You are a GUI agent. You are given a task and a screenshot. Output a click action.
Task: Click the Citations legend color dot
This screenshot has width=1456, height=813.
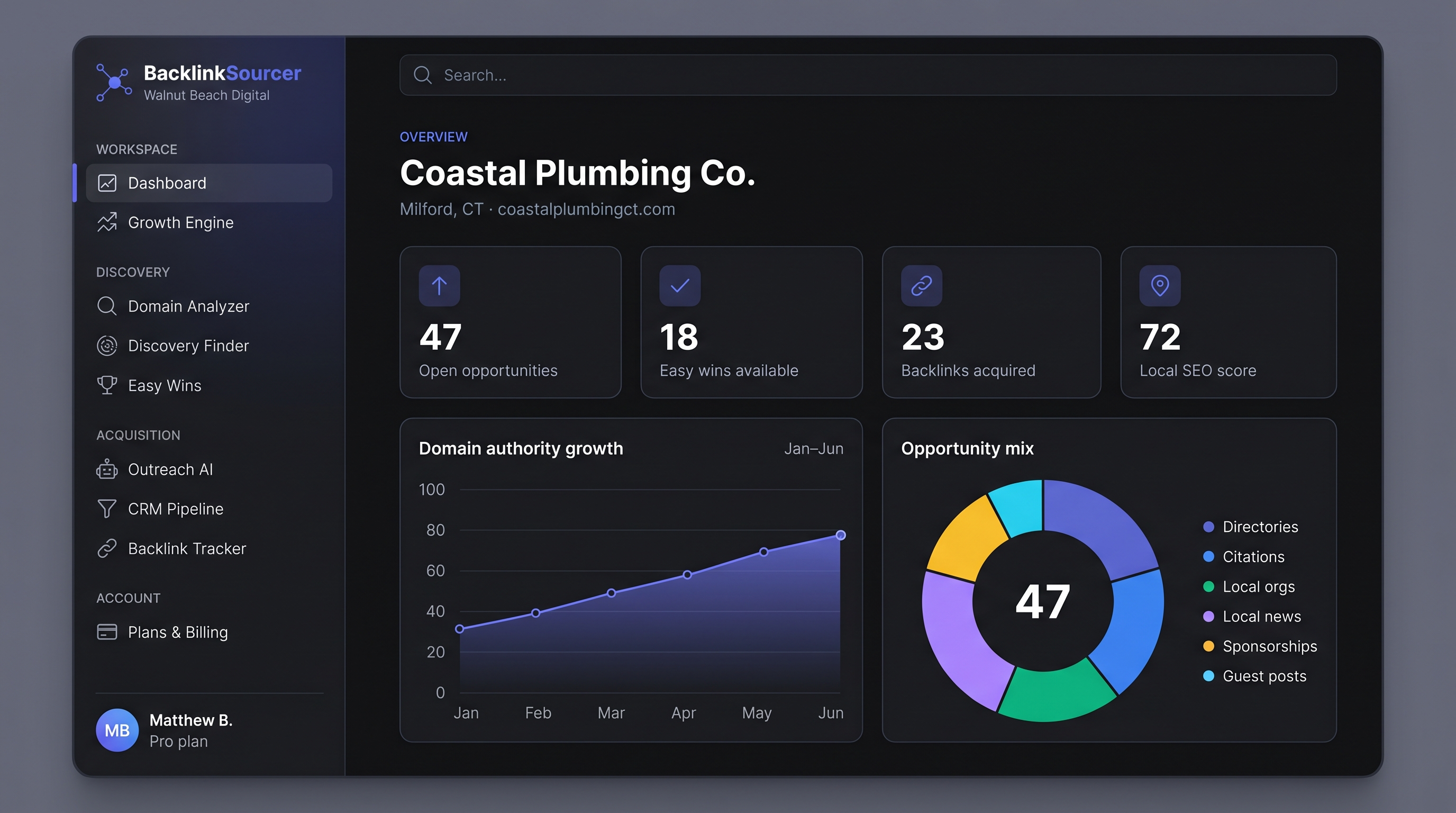pos(1208,557)
